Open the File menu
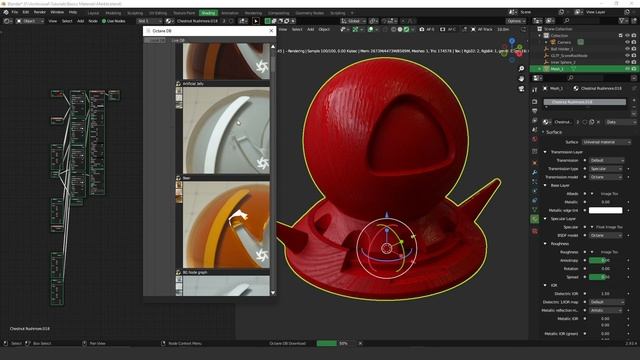Viewport: 640px width, 360px height. [x=15, y=12]
